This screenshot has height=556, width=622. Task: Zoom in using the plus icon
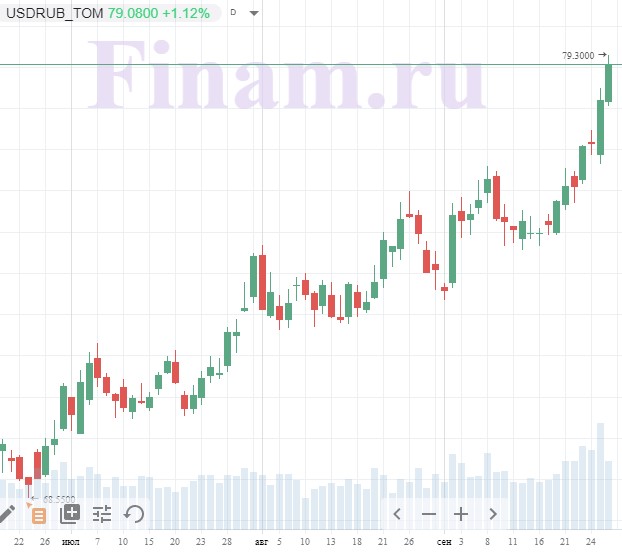(461, 514)
